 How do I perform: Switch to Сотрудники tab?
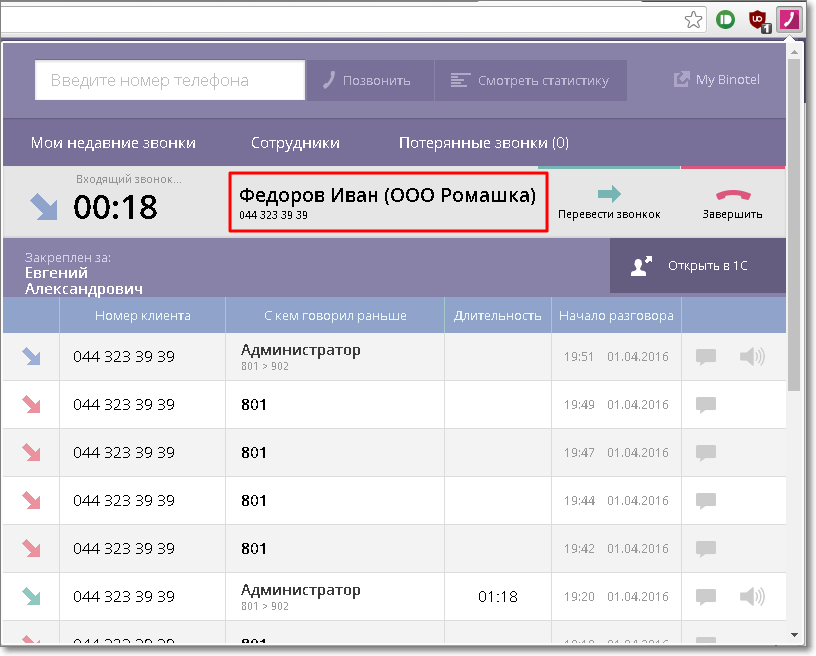(295, 143)
